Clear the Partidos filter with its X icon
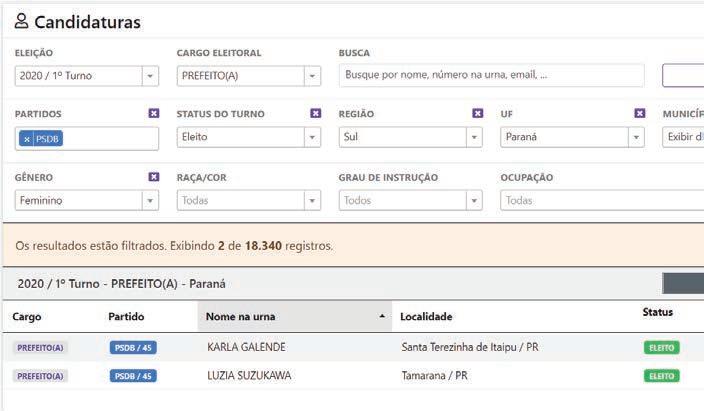The height and width of the screenshot is (411, 704). coord(153,114)
